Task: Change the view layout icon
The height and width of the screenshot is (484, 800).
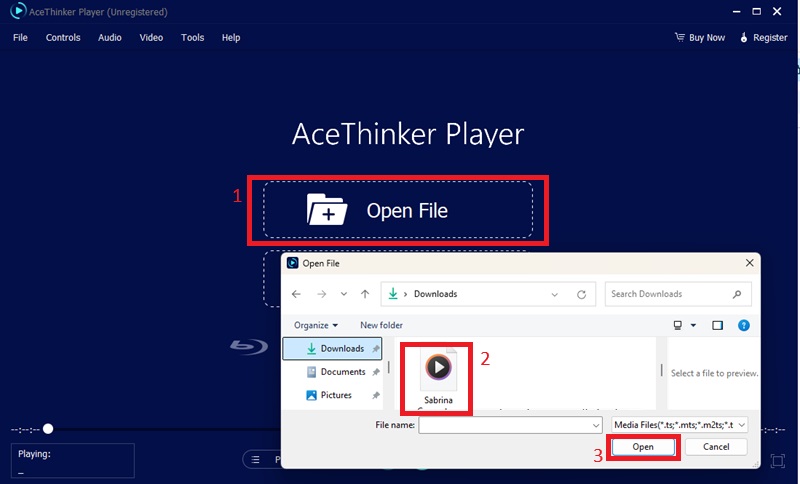Action: coord(678,325)
